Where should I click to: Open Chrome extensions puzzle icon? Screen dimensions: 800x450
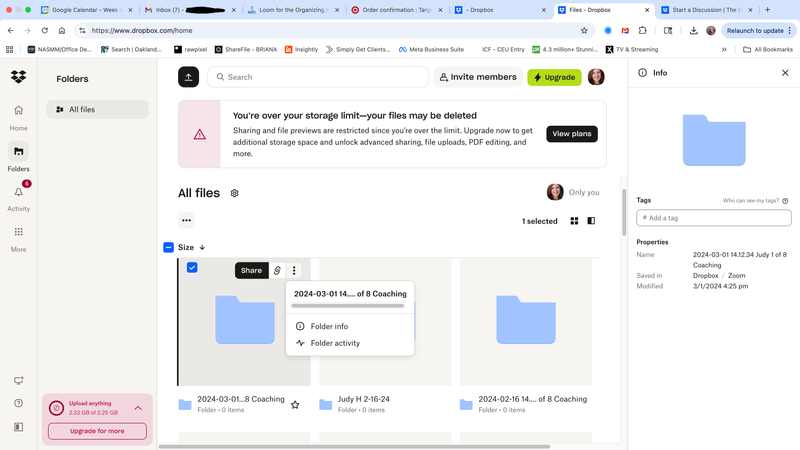tap(642, 31)
